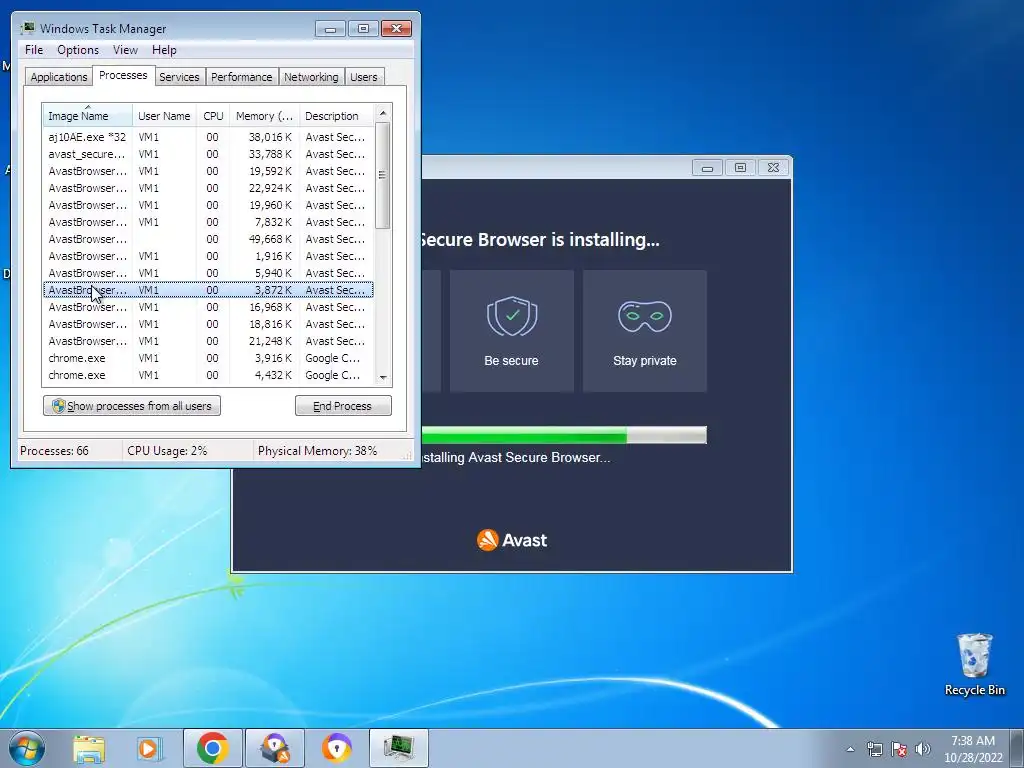Click the Avast installer taskbar icon

275,748
